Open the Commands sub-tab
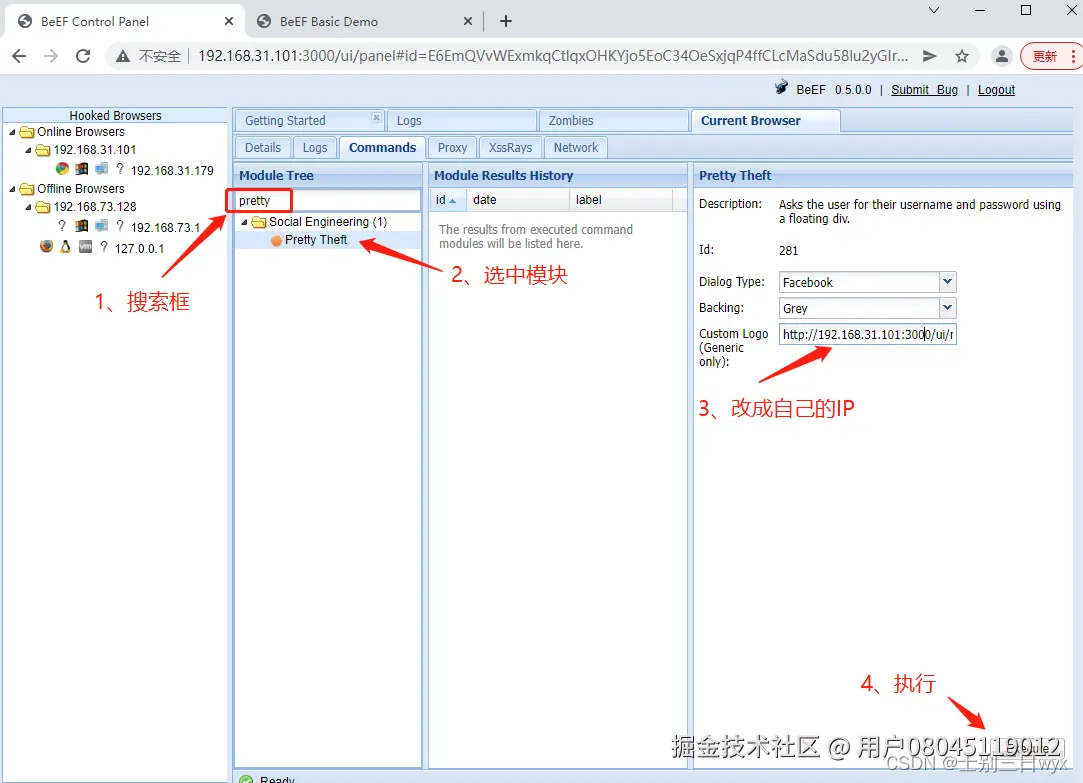Screen dimensions: 1083x783 382,148
